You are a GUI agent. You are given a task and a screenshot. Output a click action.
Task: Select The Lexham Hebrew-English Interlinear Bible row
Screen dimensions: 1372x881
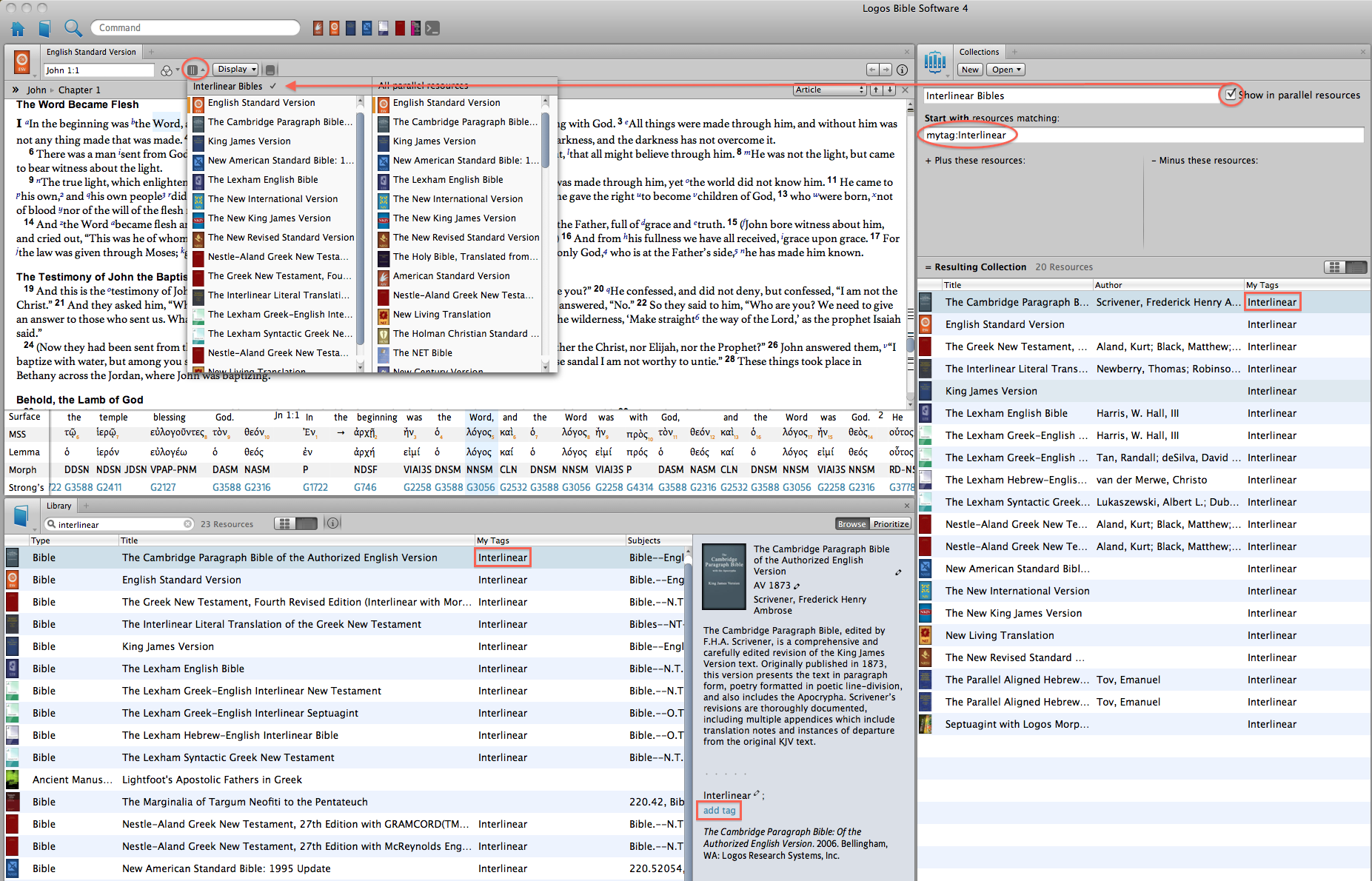pyautogui.click(x=344, y=735)
